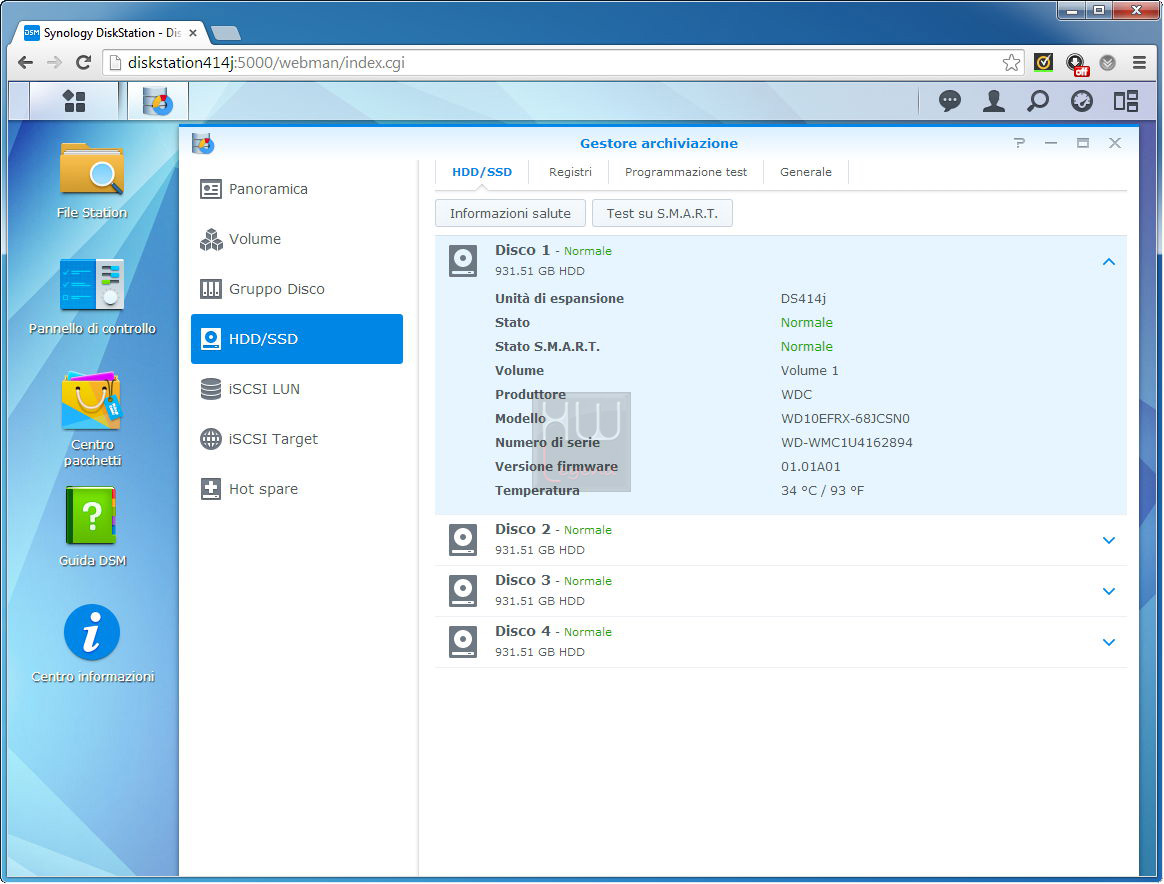Open a new browser tab
This screenshot has height=884, width=1164.
point(225,33)
